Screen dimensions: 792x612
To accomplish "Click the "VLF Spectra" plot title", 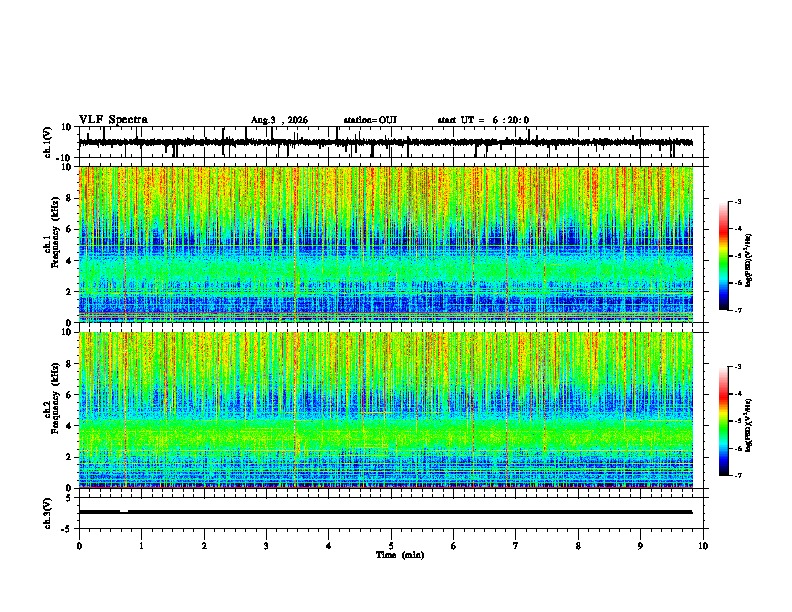I will pyautogui.click(x=113, y=120).
